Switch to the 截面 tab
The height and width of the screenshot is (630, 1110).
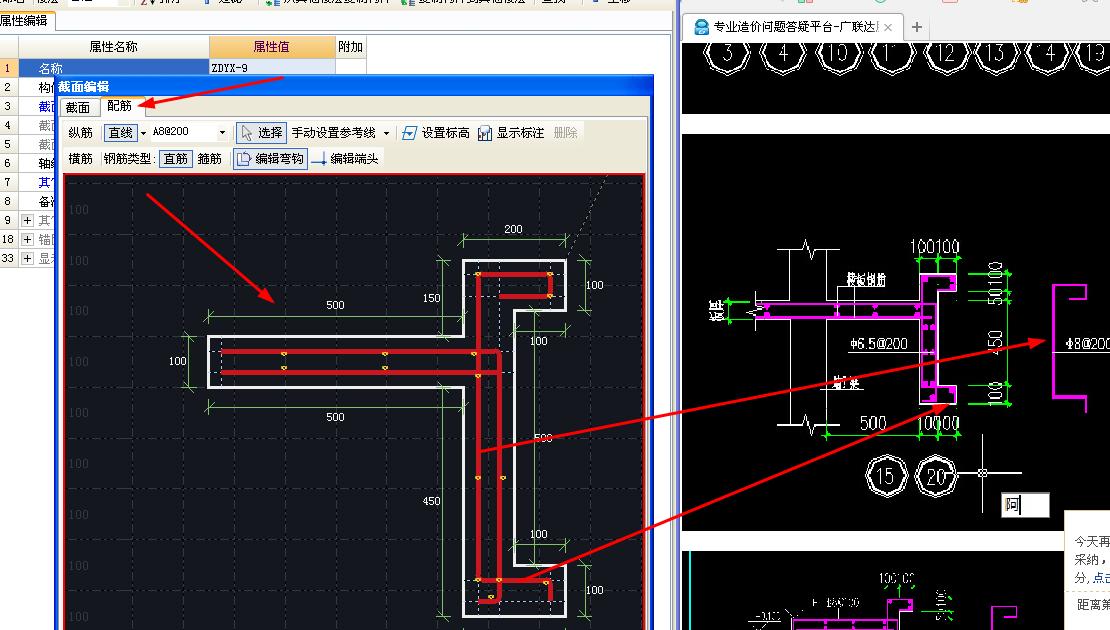point(78,108)
